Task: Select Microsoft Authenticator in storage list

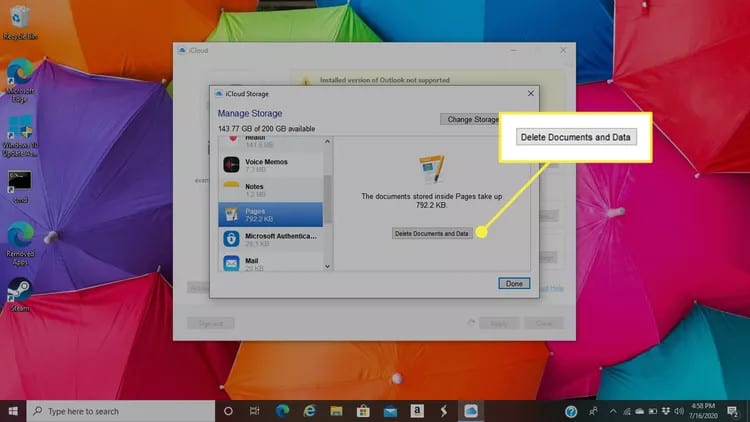Action: [271, 239]
